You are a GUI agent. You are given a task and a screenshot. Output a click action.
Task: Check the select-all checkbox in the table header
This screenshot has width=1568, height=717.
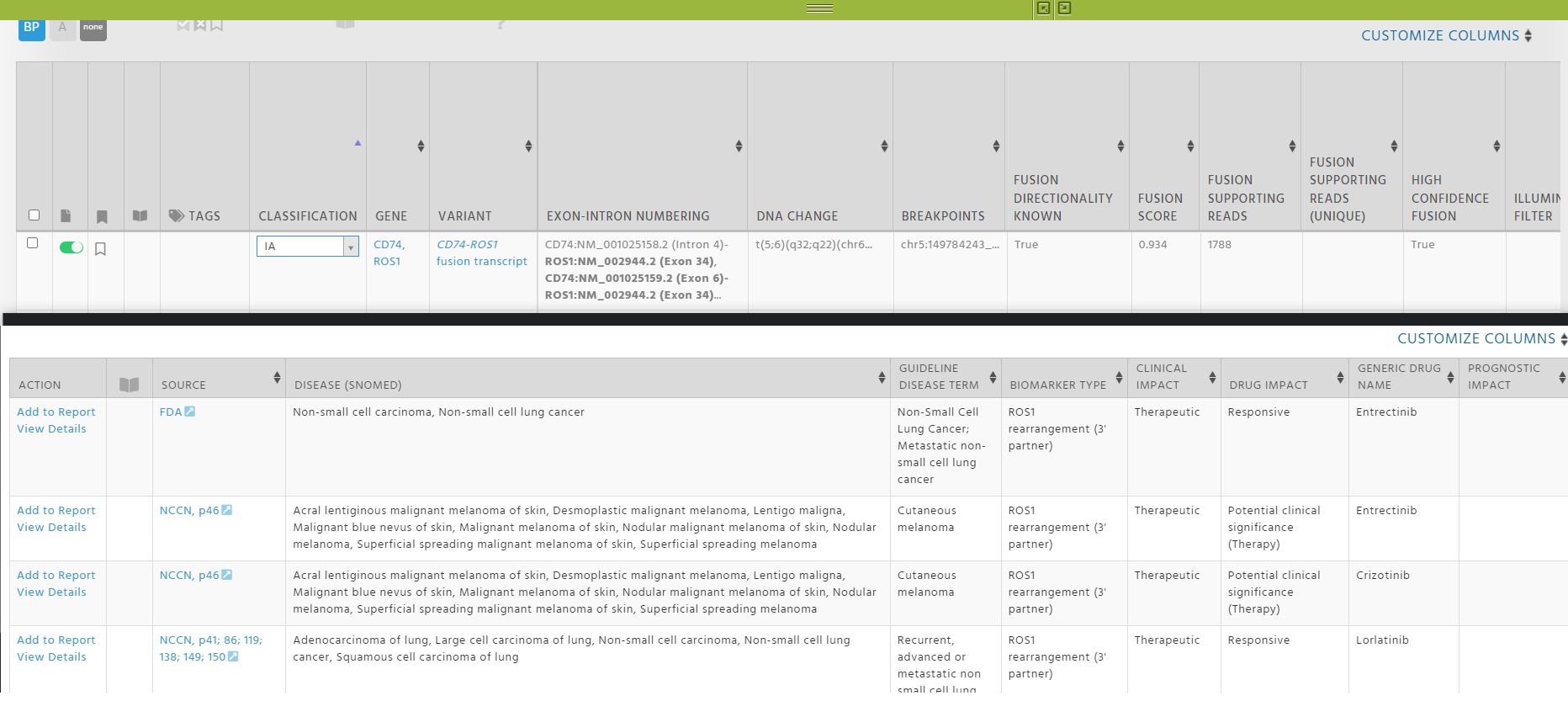coord(34,215)
